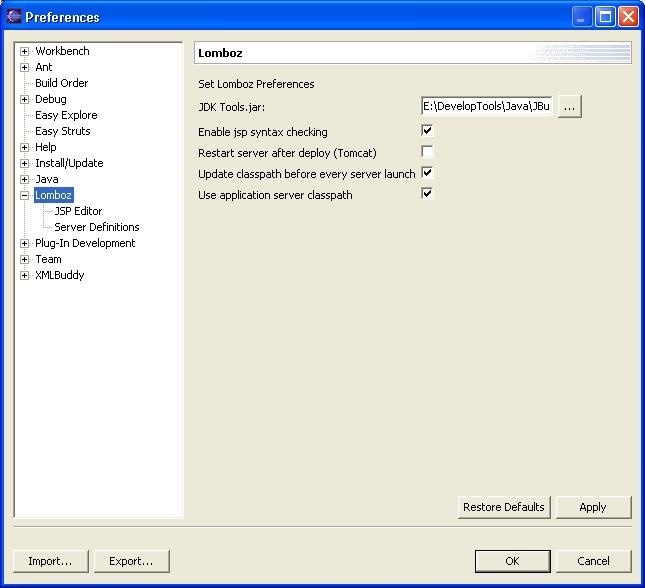Open JSP Editor under Lomboz
Screen dimensions: 645x588
[78, 211]
